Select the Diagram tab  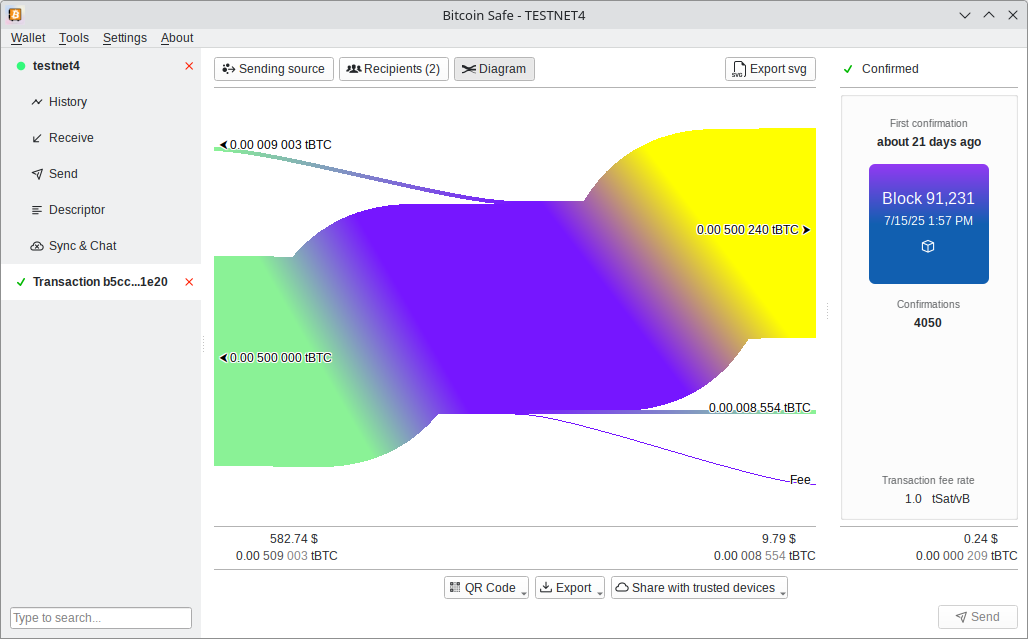tap(494, 69)
